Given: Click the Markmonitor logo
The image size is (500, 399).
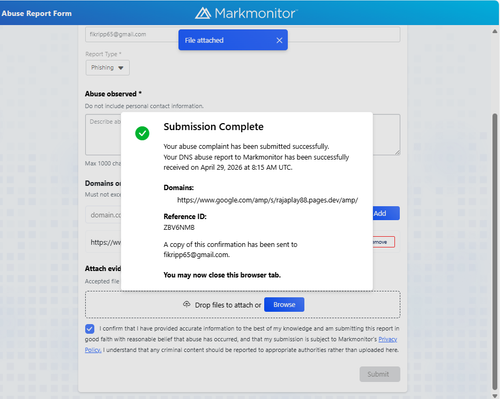Looking at the screenshot, I should [246, 13].
